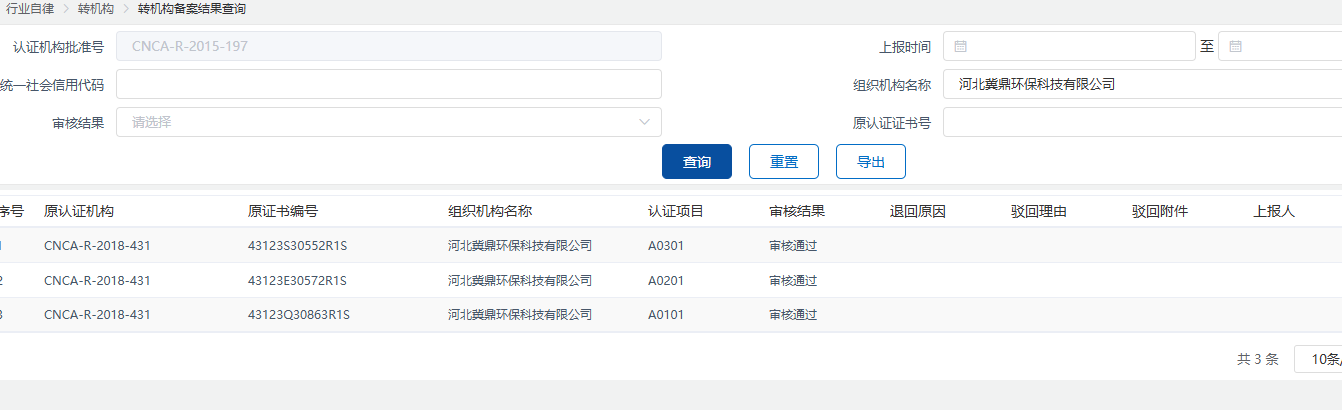1342x410 pixels.
Task: Click the 原认证机构 column header
Action: 79,212
